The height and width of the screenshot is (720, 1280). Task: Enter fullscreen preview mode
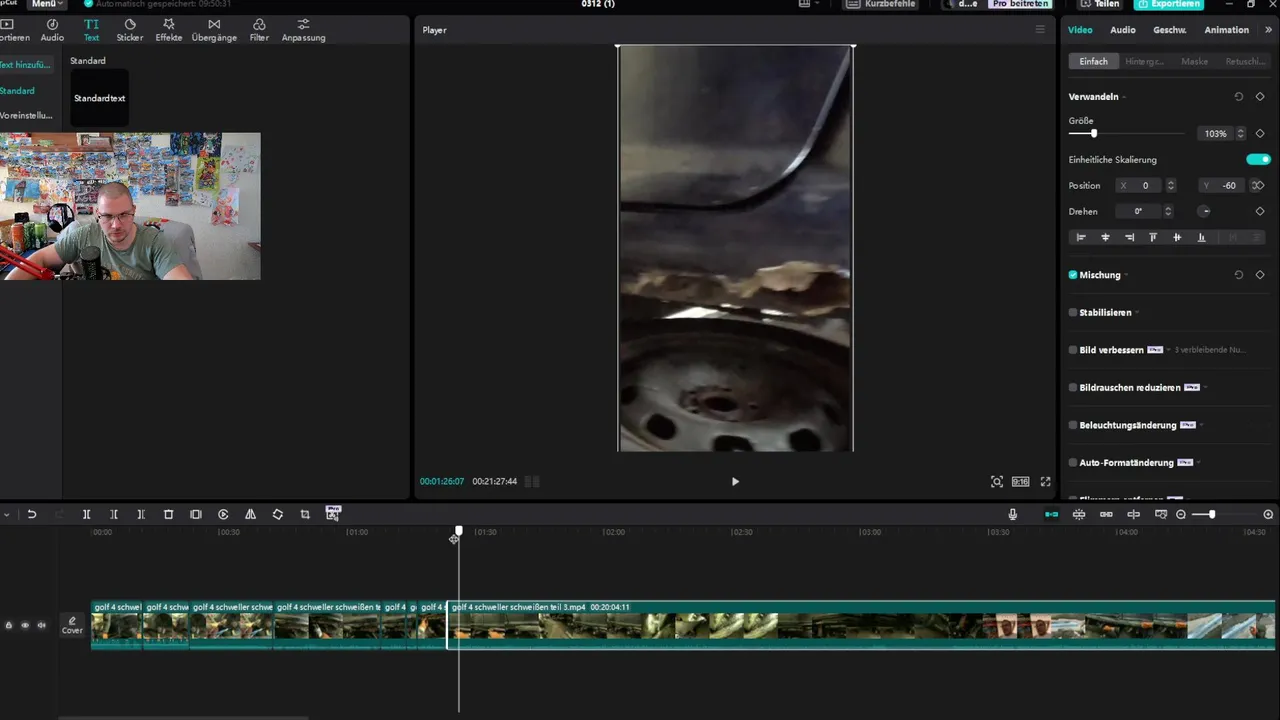(x=1045, y=481)
